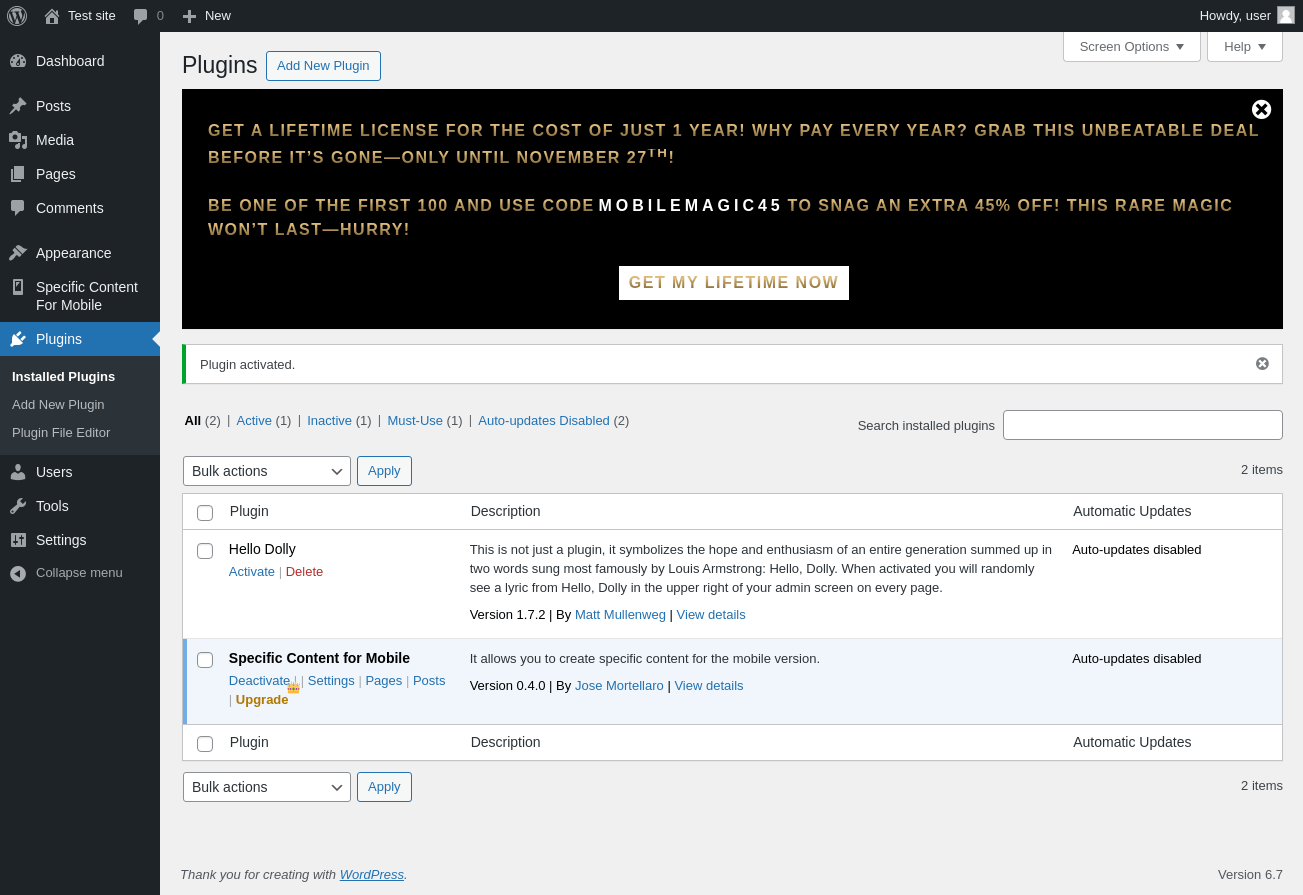
Task: Click the Tools wrench icon
Action: 18,506
